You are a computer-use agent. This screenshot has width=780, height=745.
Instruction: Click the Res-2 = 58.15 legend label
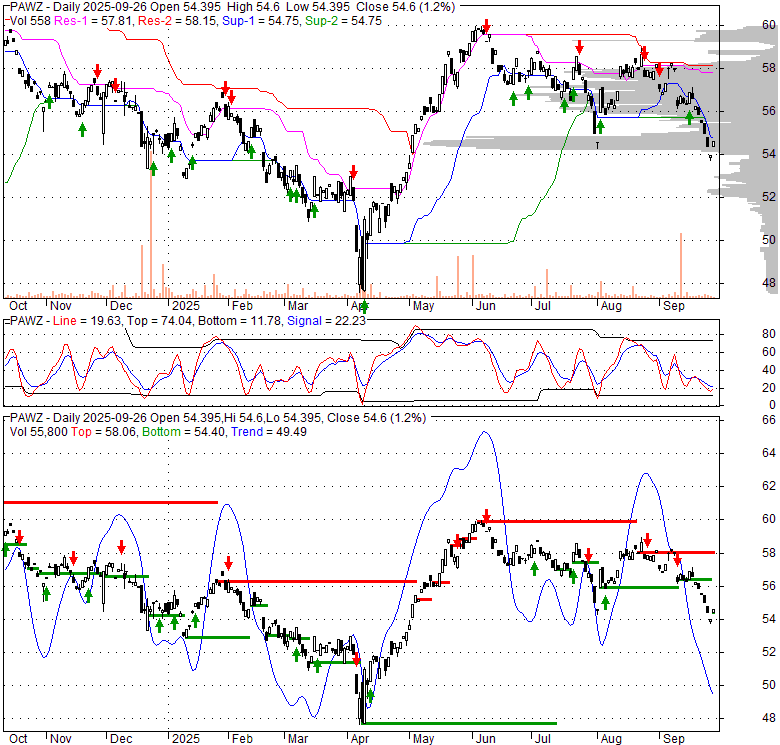coord(177,21)
